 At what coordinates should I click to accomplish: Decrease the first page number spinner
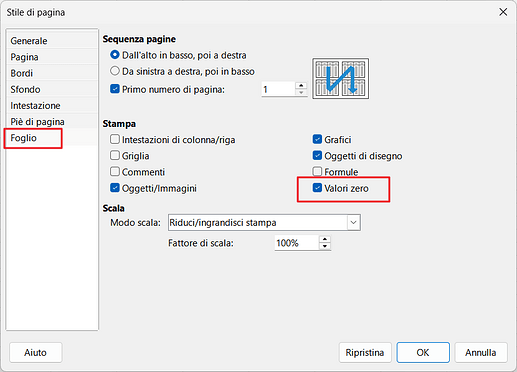[x=301, y=93]
